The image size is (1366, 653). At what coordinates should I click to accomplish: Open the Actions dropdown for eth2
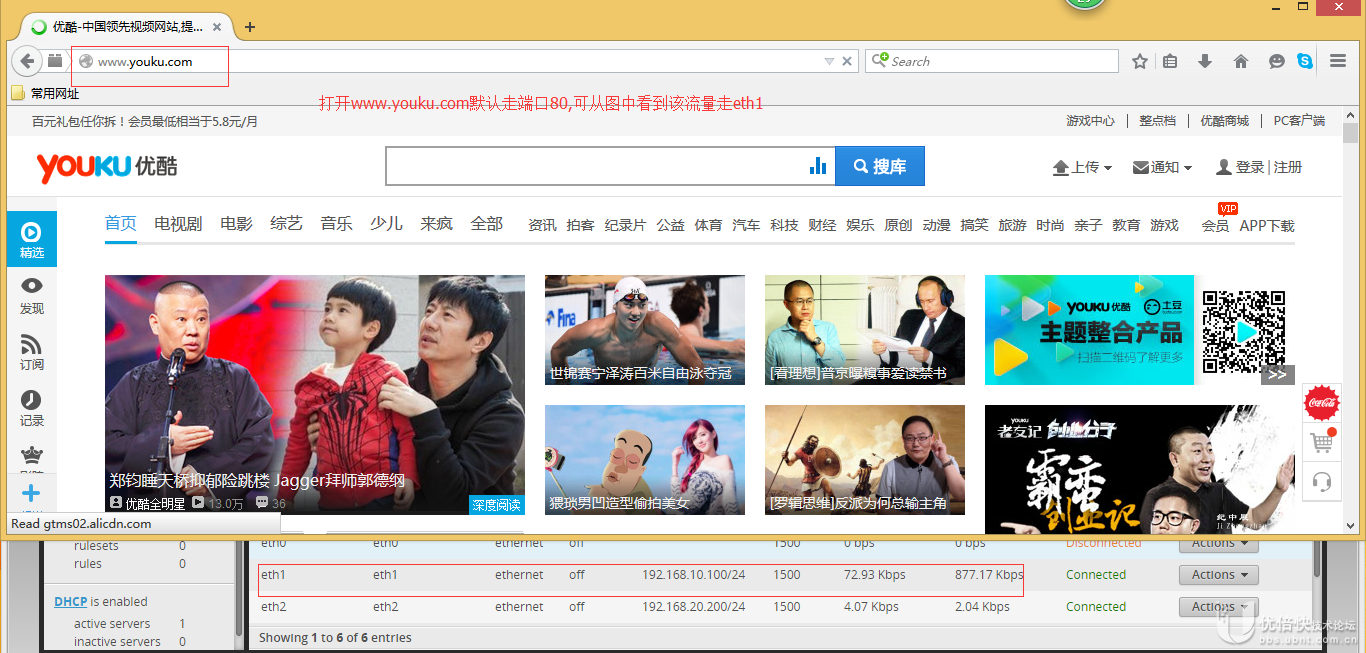[1218, 607]
